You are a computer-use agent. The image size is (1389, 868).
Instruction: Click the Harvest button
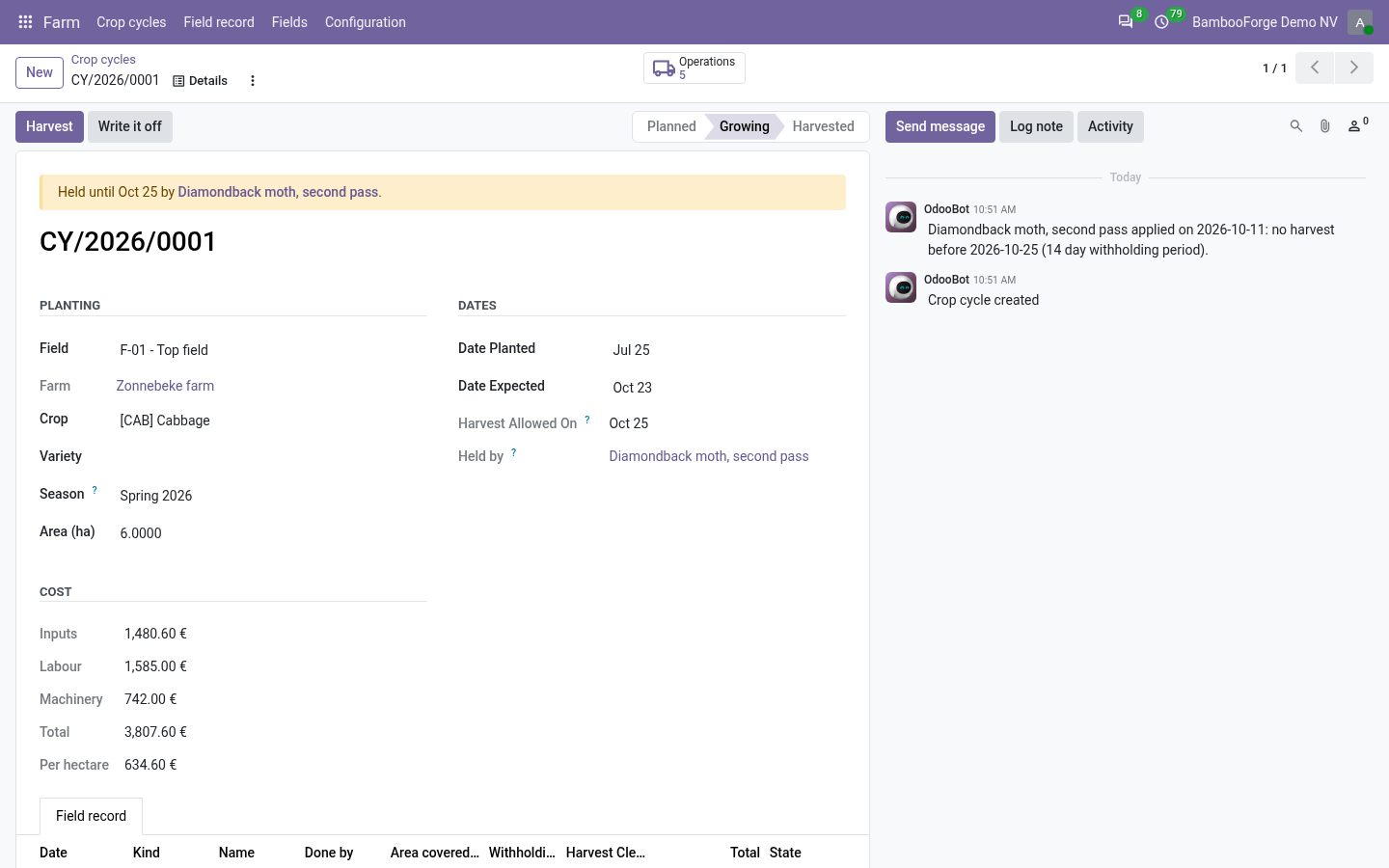point(49,126)
